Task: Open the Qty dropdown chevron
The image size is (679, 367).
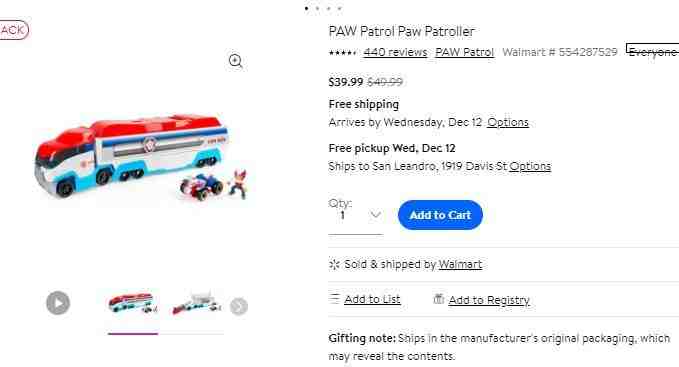Action: click(x=375, y=214)
